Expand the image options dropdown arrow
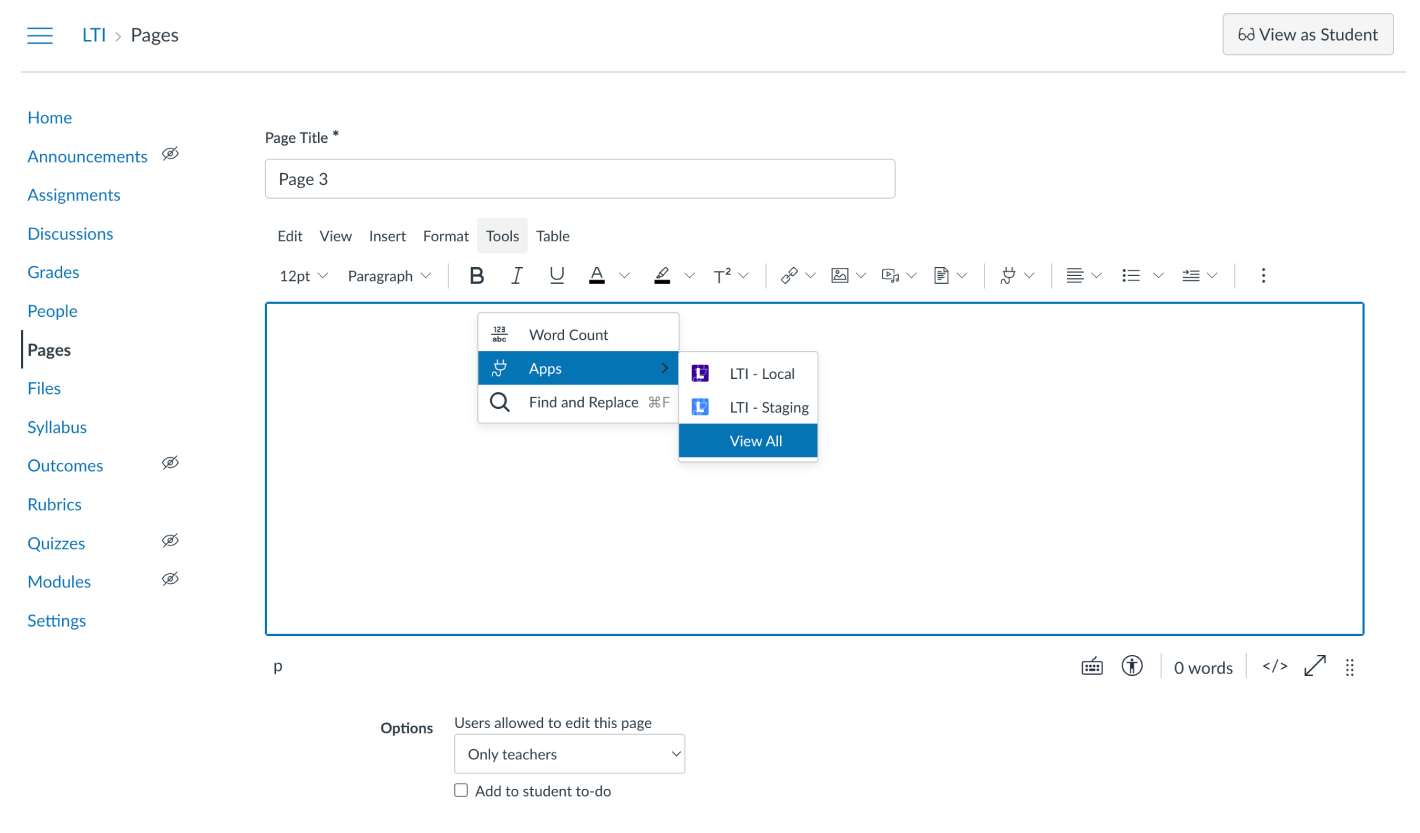This screenshot has height=833, width=1420. pos(861,276)
